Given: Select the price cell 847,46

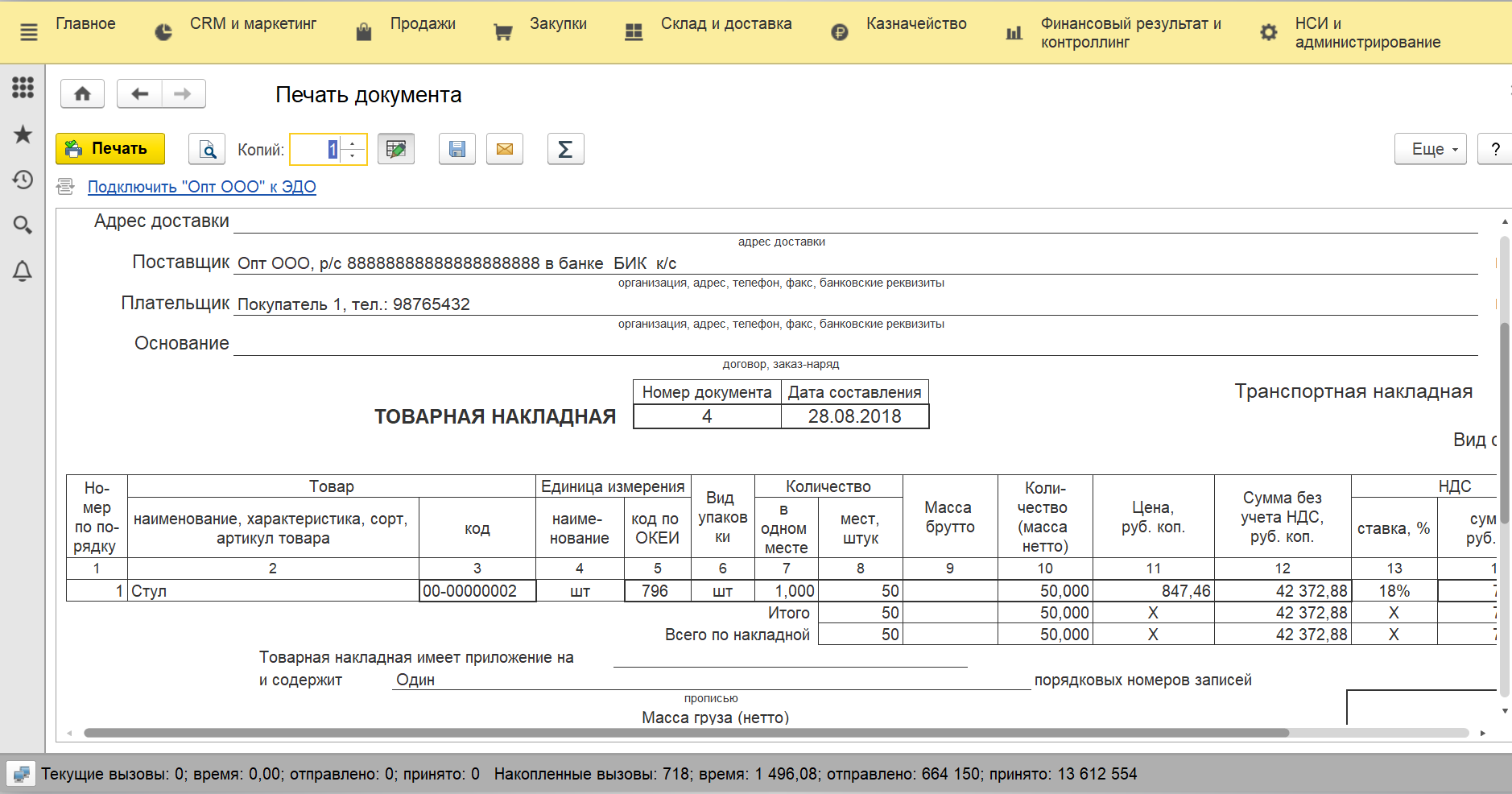Looking at the screenshot, I should [1153, 591].
